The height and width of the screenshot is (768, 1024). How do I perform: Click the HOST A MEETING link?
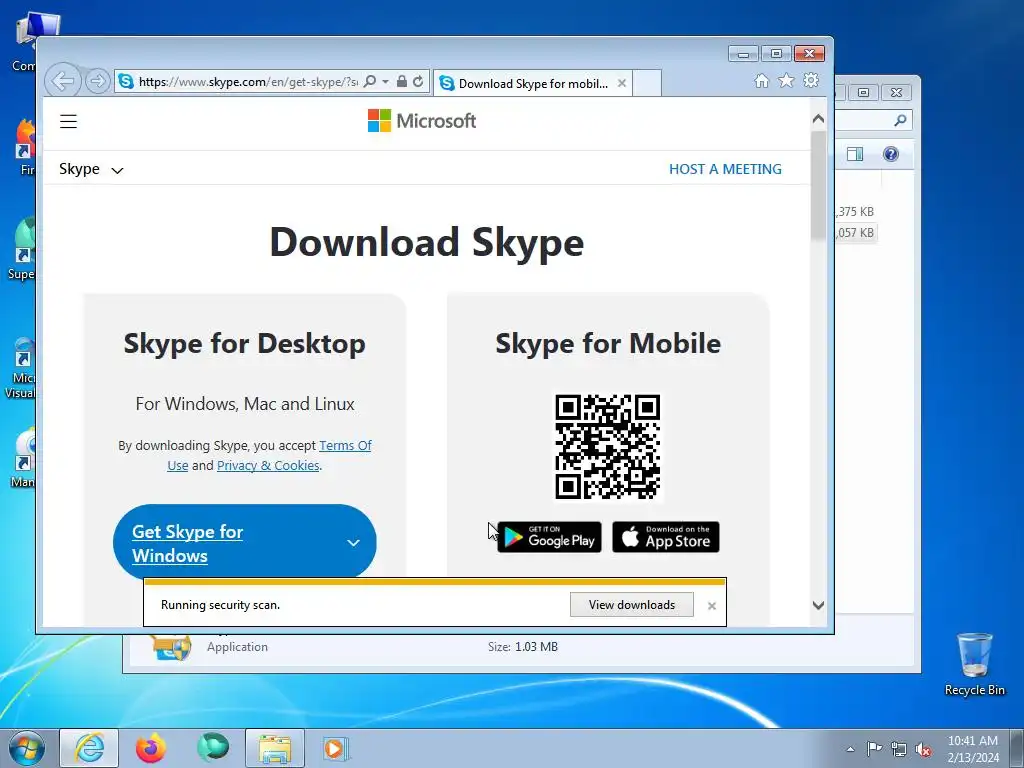pyautogui.click(x=725, y=169)
